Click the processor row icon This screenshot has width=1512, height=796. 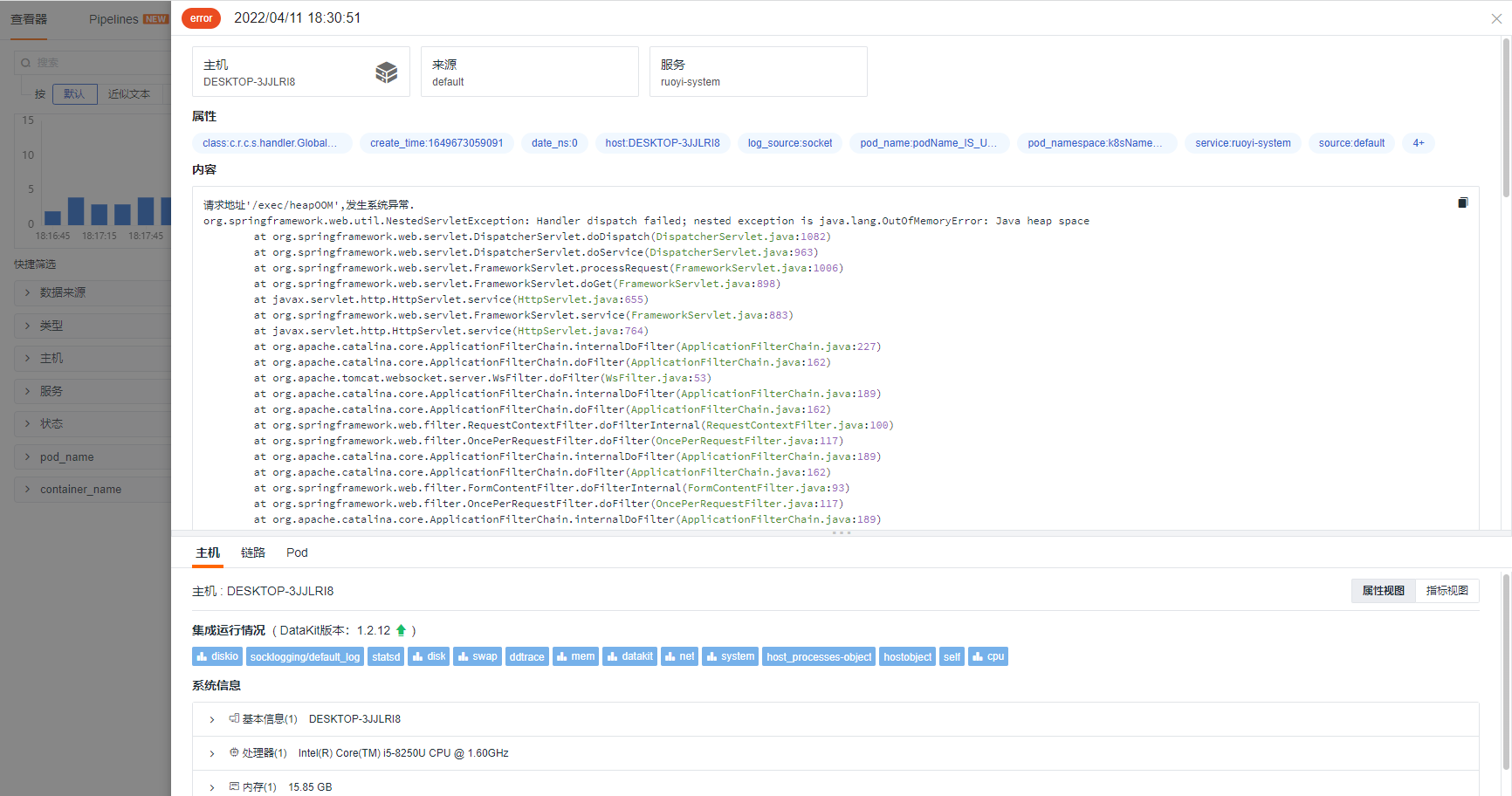click(234, 752)
